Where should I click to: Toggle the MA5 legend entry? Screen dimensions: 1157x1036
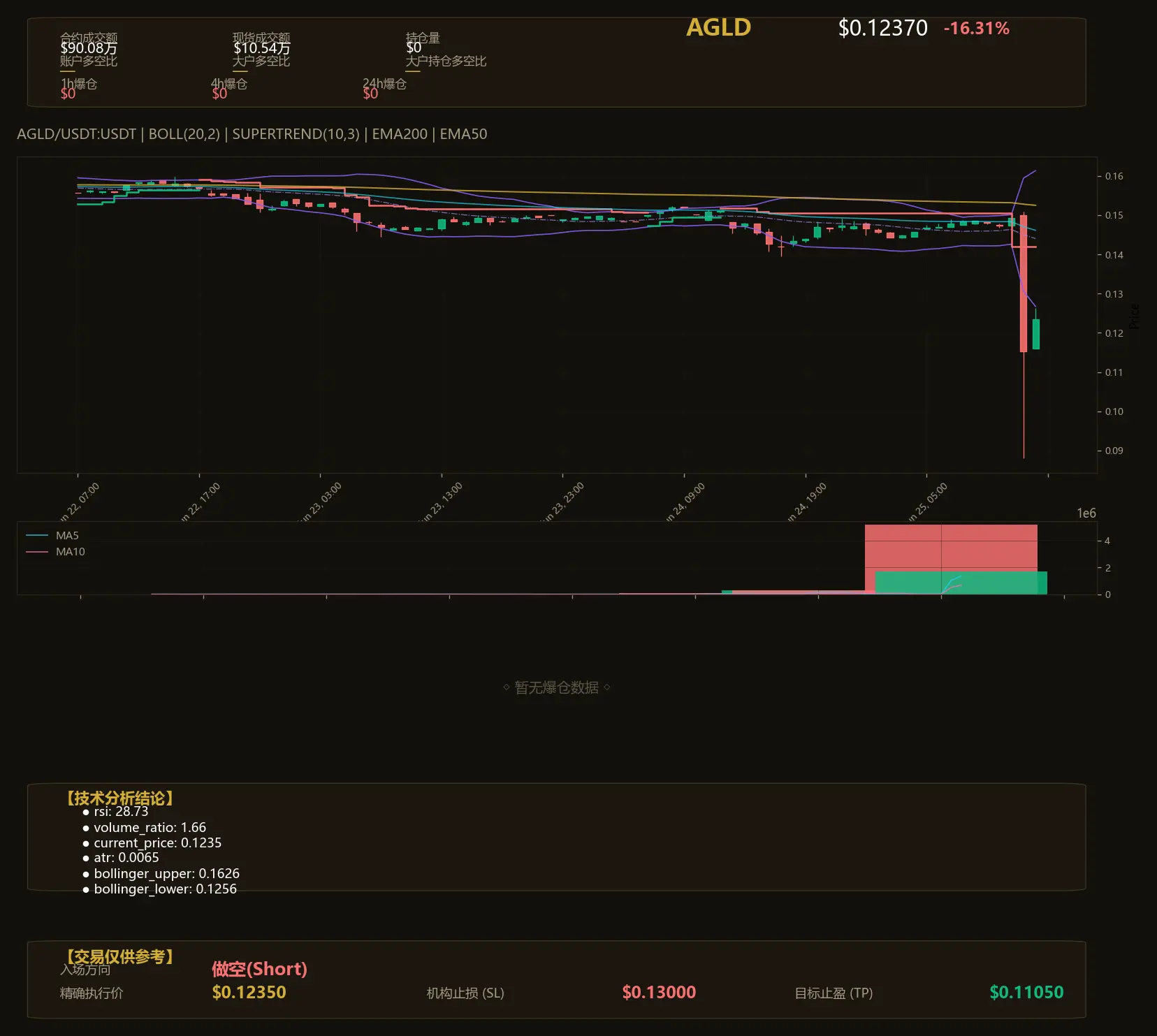(52, 536)
